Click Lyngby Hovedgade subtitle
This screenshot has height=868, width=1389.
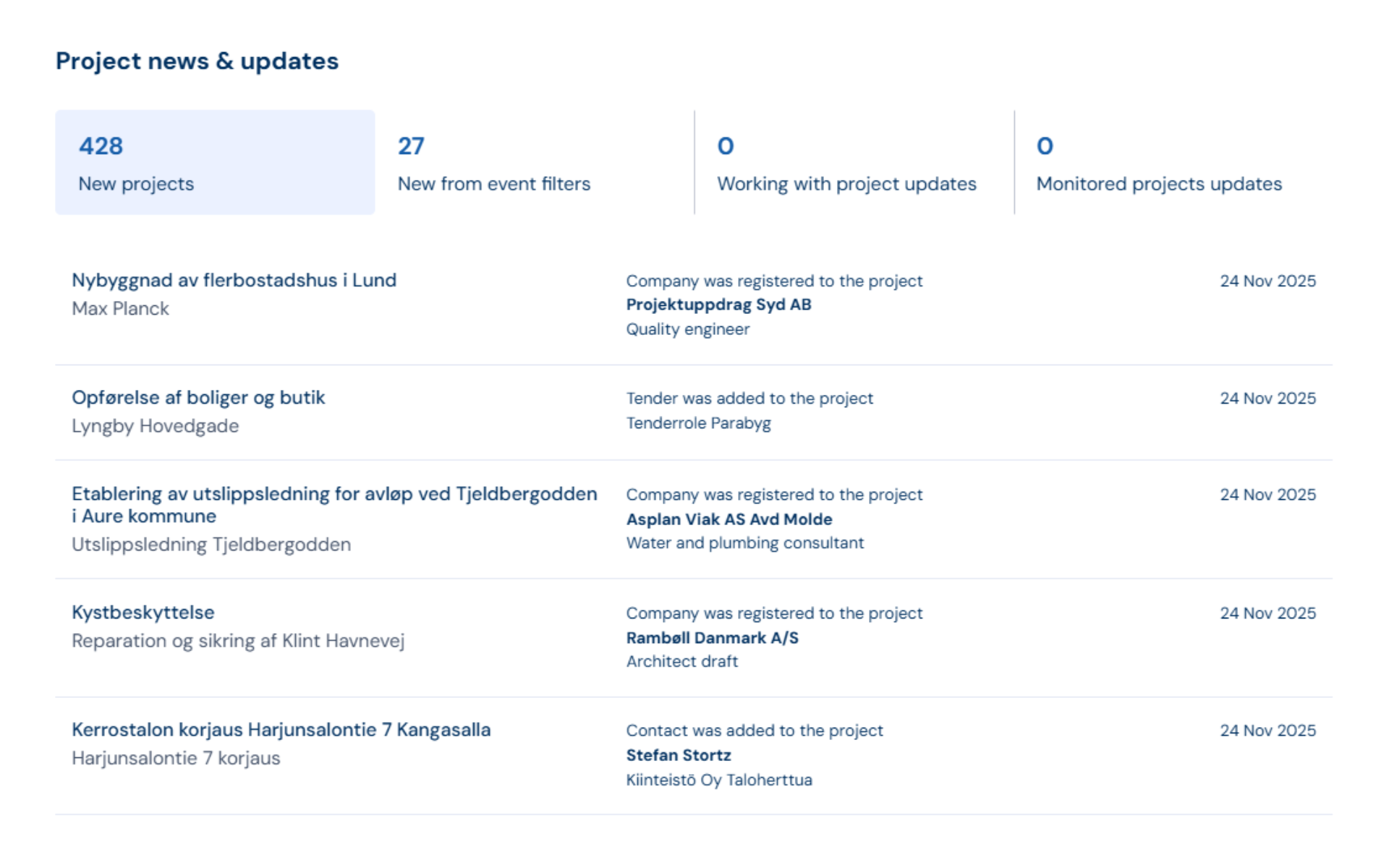[x=155, y=425]
